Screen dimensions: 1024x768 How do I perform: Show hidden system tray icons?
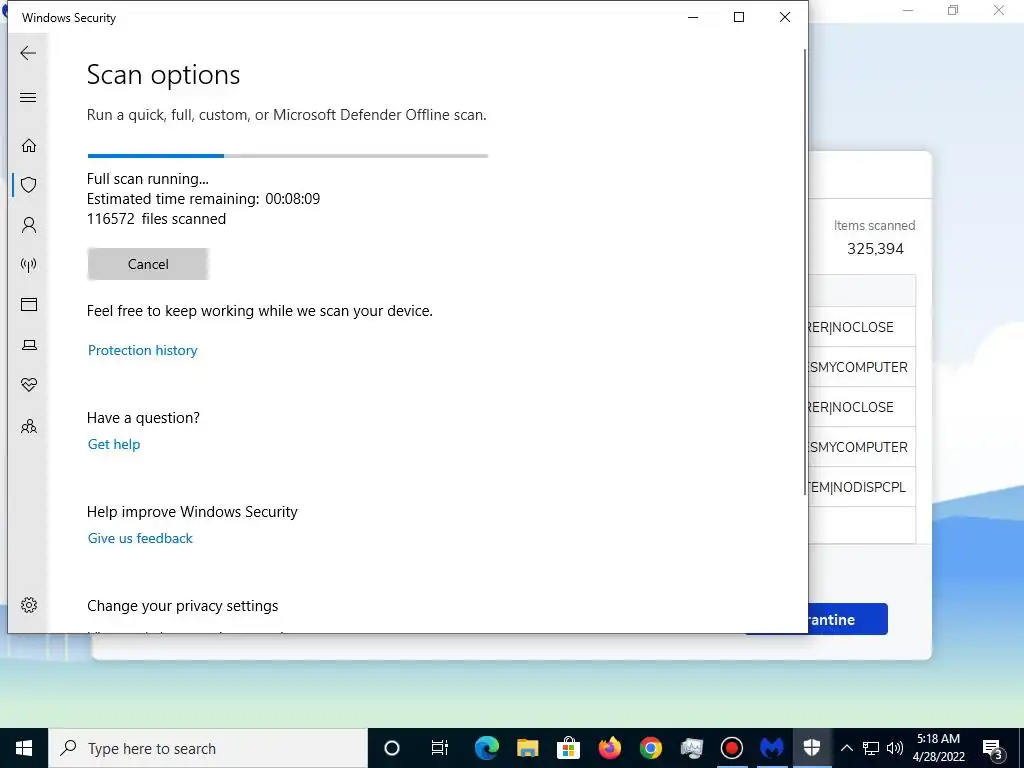coord(846,748)
